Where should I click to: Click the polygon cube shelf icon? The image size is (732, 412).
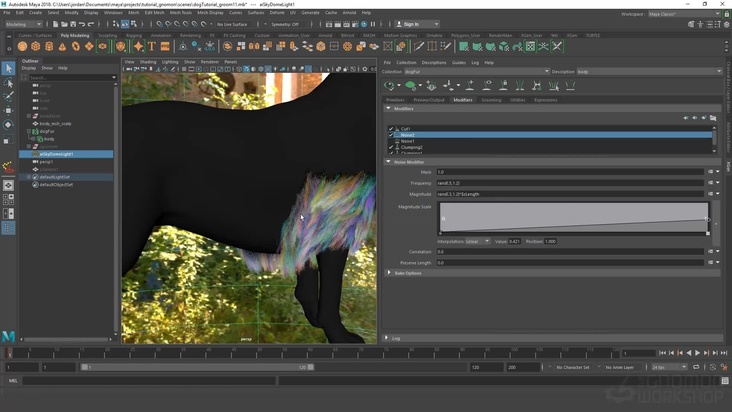point(36,46)
